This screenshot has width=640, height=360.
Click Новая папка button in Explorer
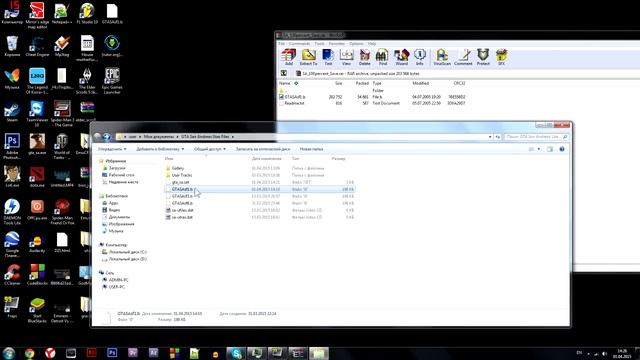[311, 149]
